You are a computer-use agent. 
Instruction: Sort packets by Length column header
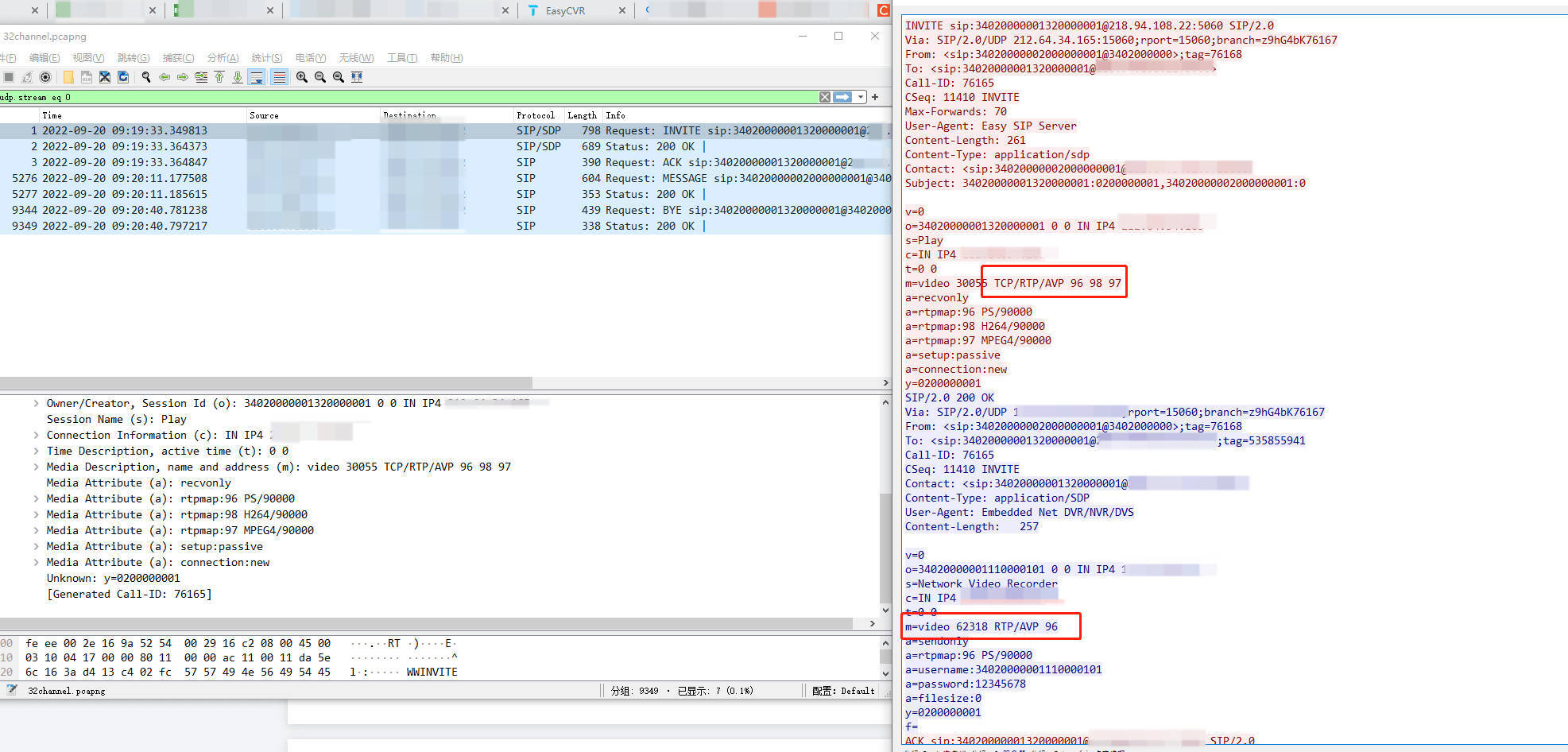(x=583, y=115)
